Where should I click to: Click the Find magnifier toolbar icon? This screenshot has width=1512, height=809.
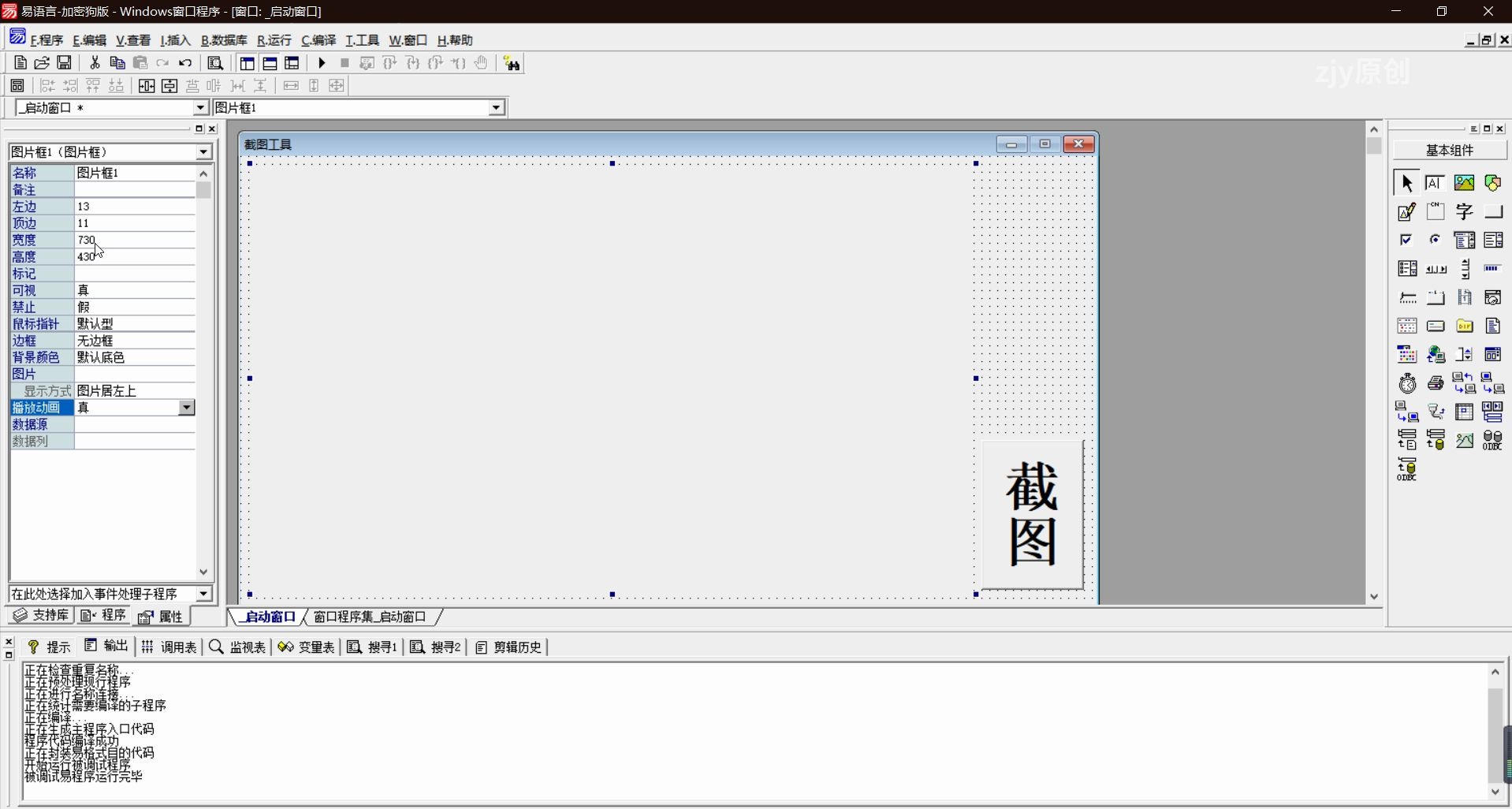[214, 63]
